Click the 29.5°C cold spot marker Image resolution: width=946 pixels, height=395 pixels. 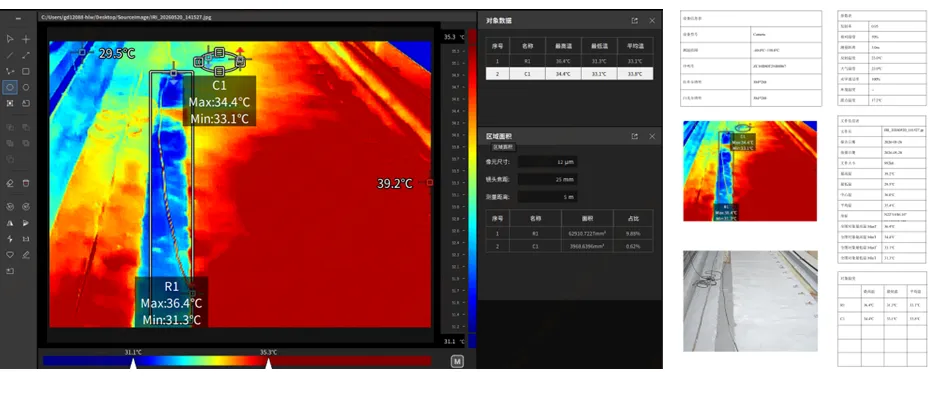[x=82, y=52]
